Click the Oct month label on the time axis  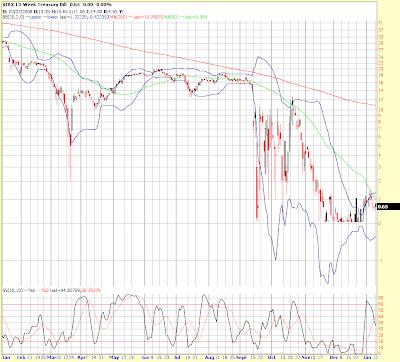tap(272, 358)
